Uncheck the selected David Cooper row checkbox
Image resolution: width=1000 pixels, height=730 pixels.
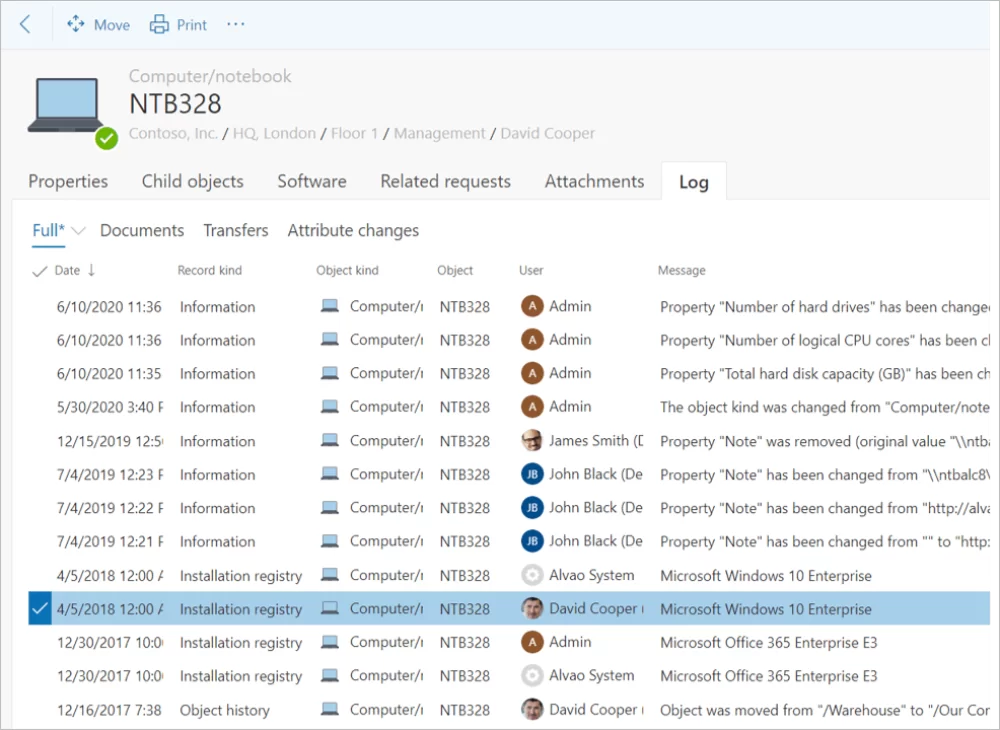coord(39,608)
